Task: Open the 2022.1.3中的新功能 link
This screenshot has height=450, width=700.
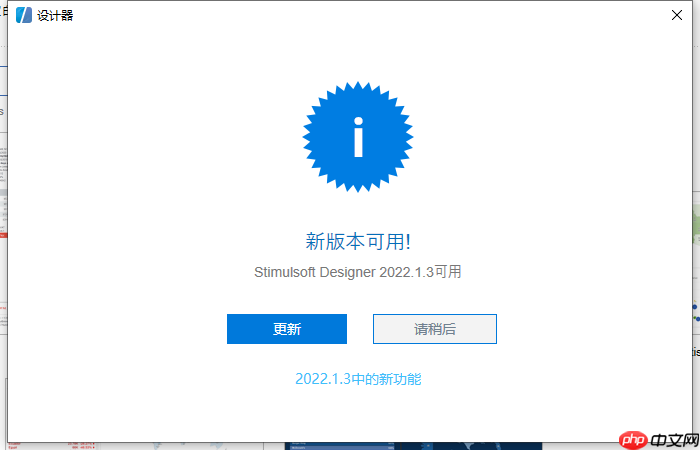Action: click(x=358, y=379)
